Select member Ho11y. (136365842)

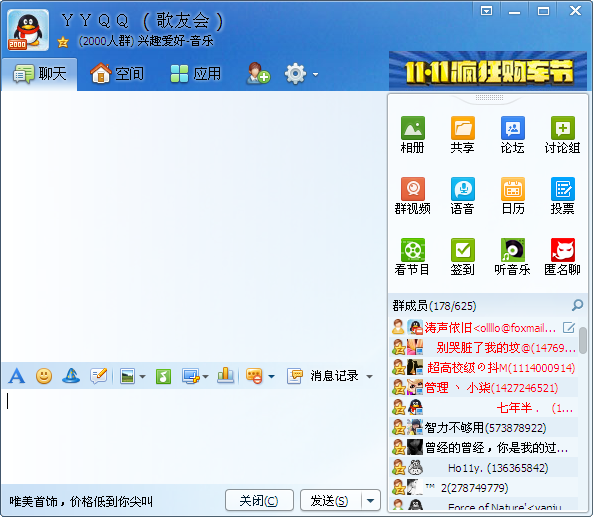click(484, 467)
